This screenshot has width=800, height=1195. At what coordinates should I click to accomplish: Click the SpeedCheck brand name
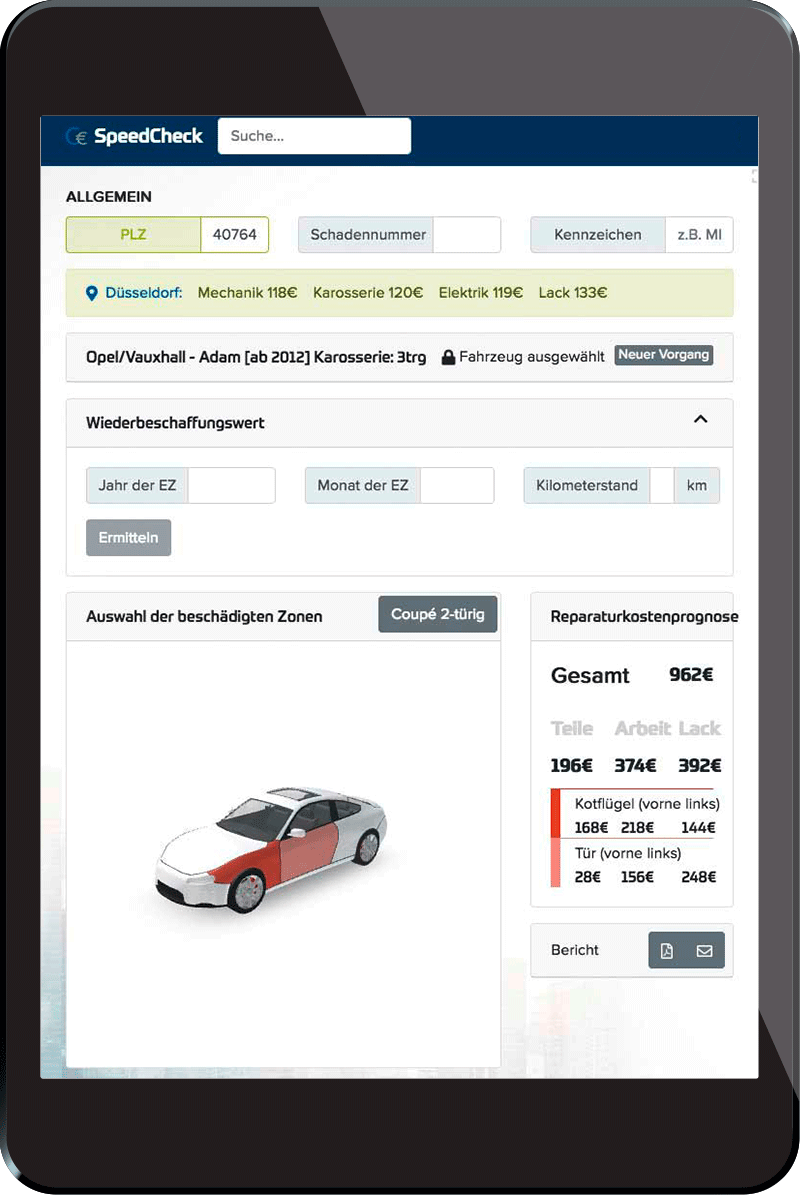pos(148,136)
